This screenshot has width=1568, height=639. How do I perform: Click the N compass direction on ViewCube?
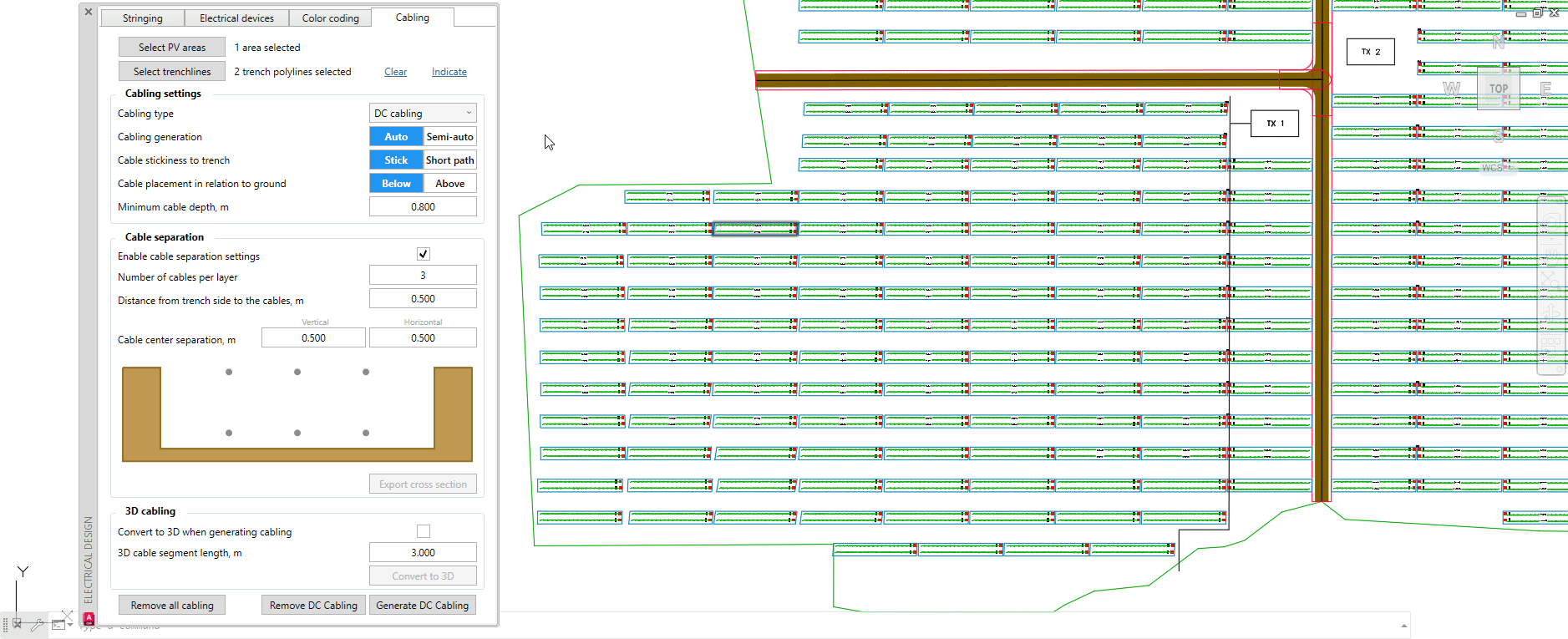coord(1498,42)
